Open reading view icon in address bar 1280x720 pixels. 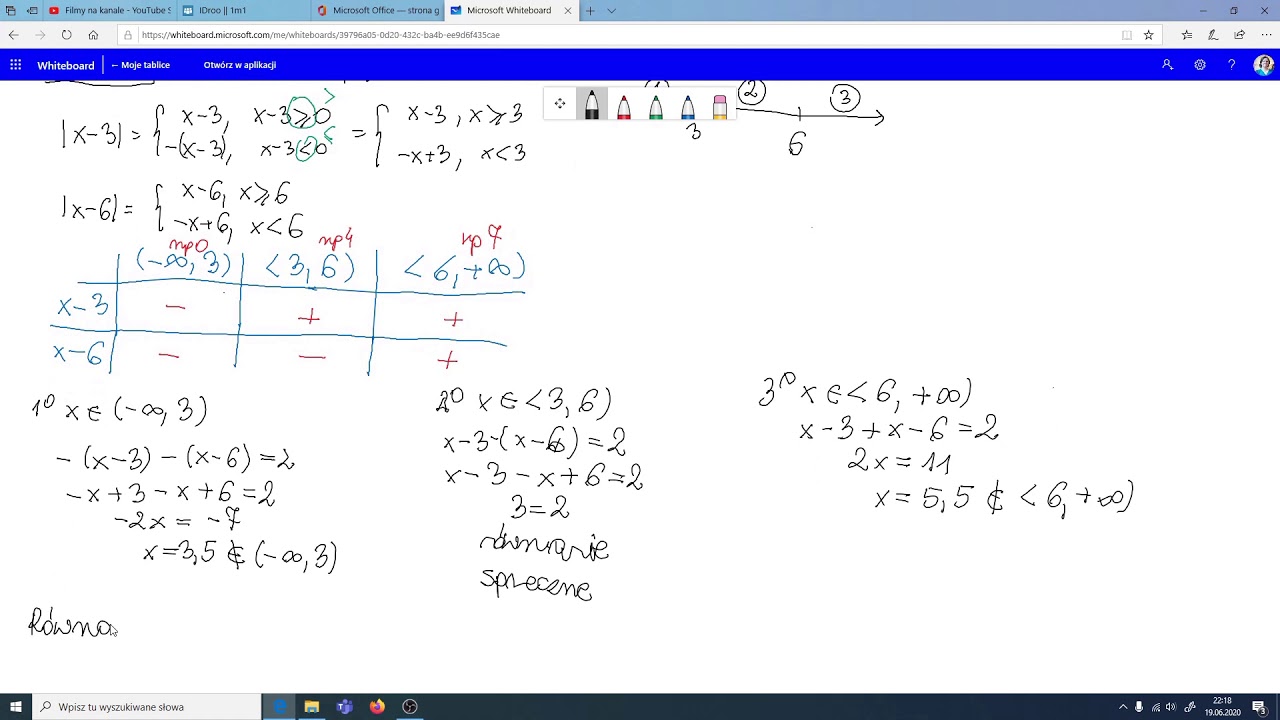pos(1126,34)
